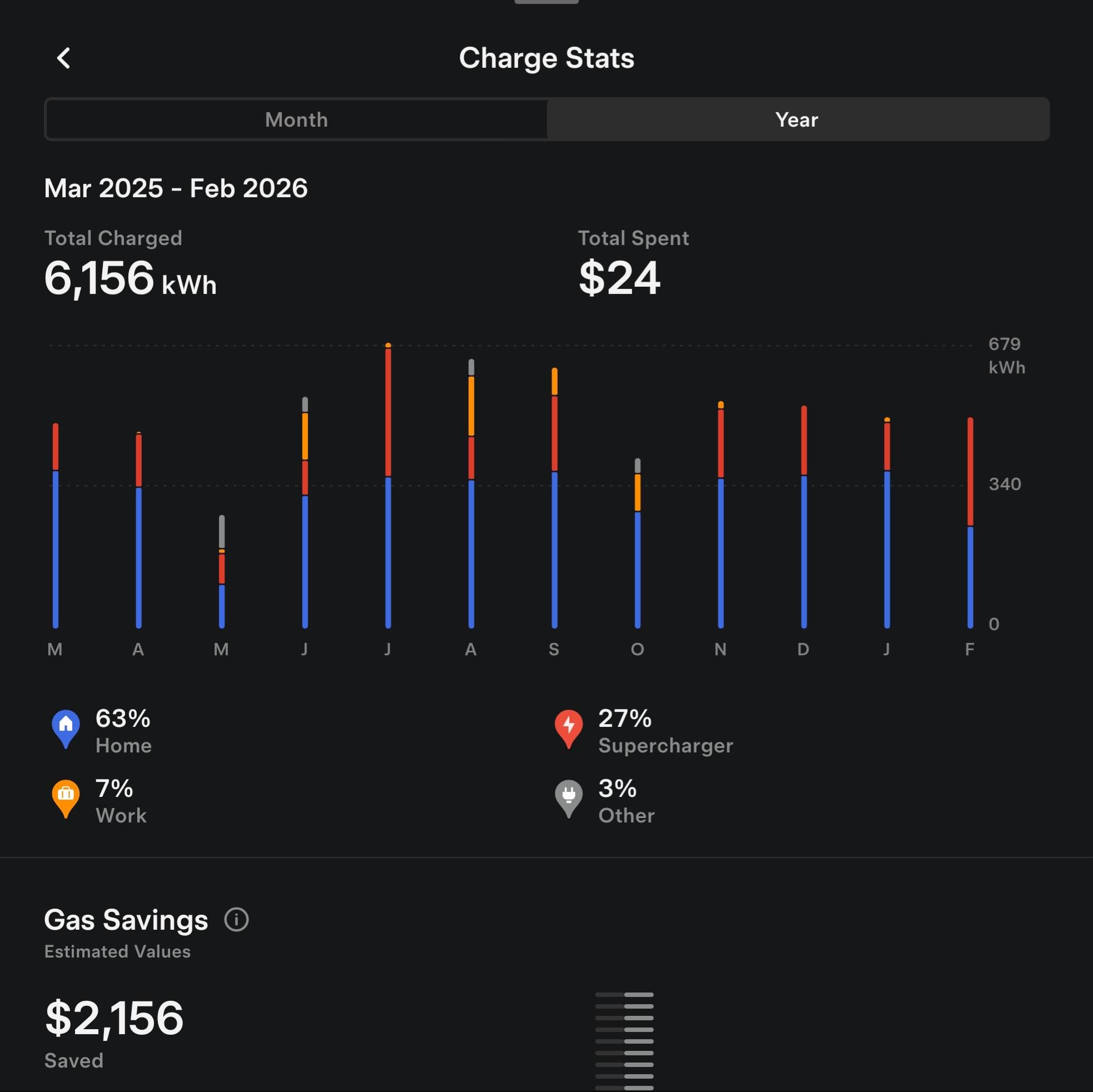Click the red Supercharger pin icon
Screen dimensions: 1093x1092
tap(569, 727)
